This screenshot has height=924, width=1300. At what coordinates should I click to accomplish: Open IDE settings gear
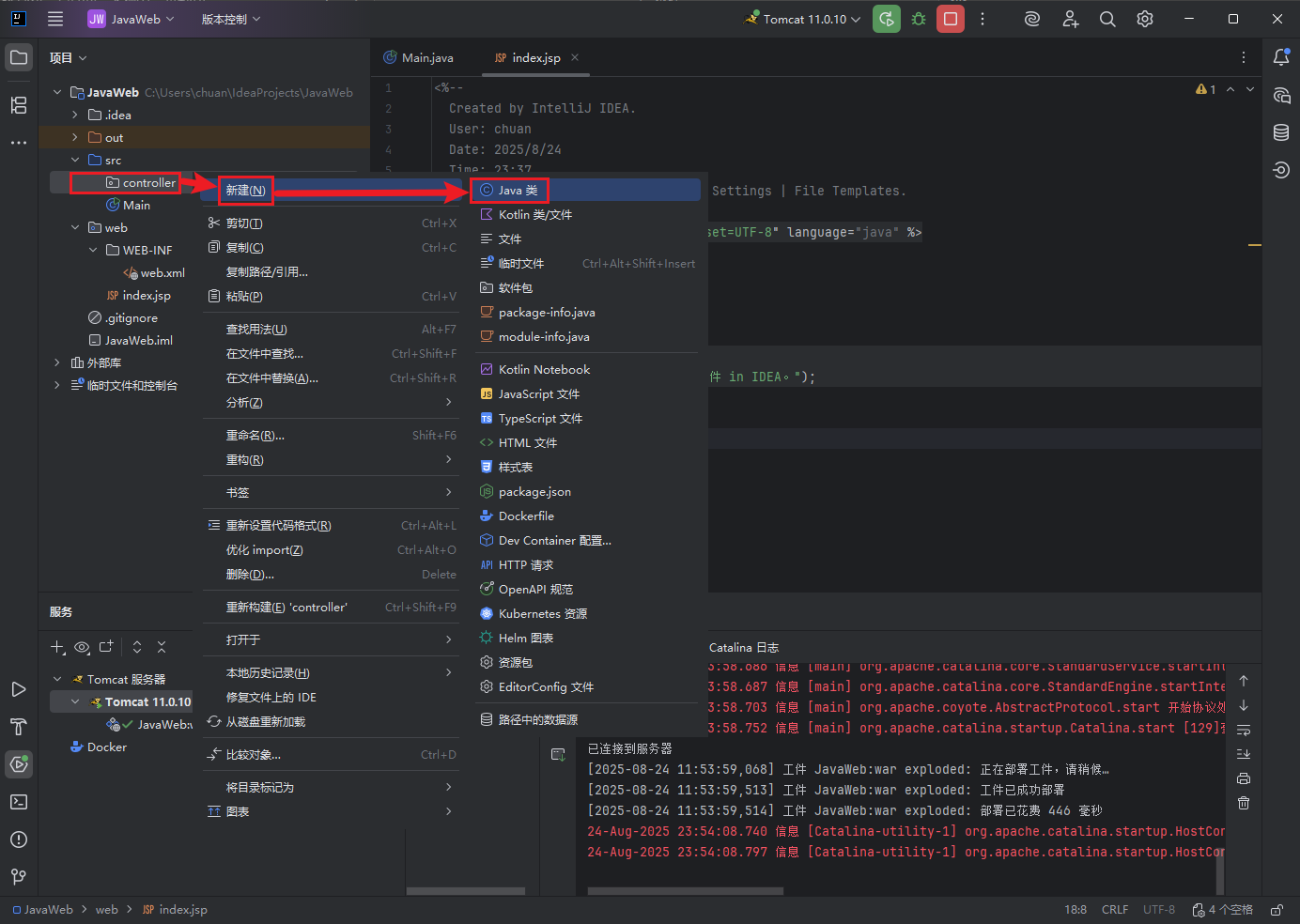[1145, 19]
